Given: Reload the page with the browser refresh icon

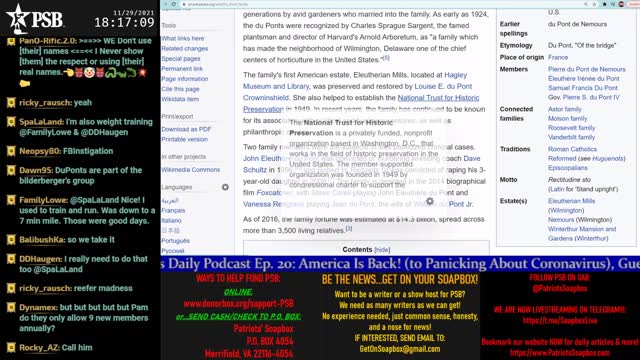Looking at the screenshot, I should click(173, 4).
